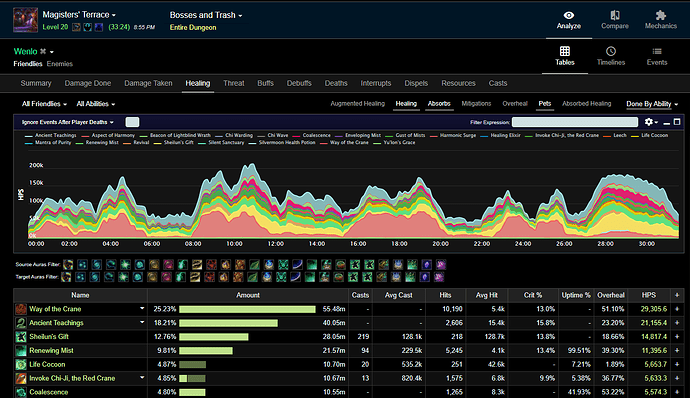The height and width of the screenshot is (398, 690).
Task: Open the Analyze view eye icon
Action: click(x=569, y=15)
